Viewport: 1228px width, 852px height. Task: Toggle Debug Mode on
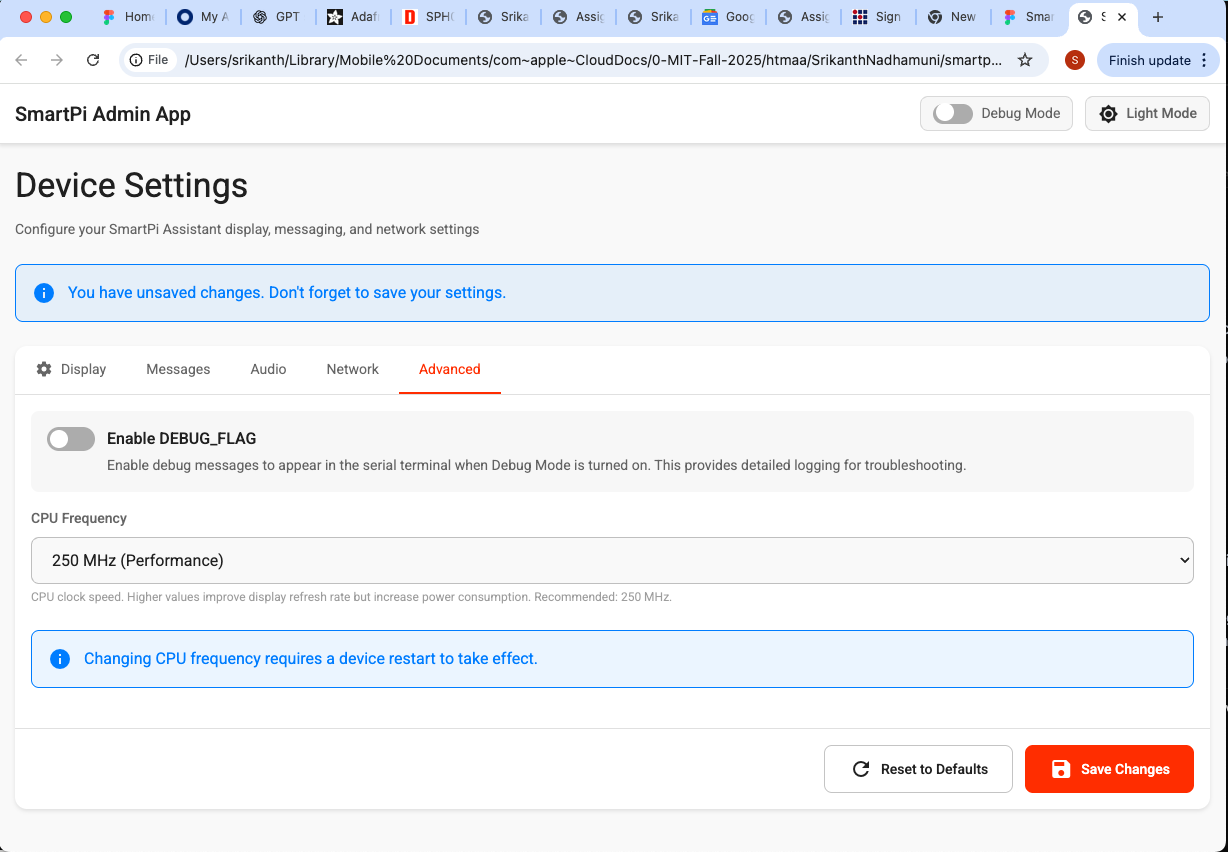951,113
